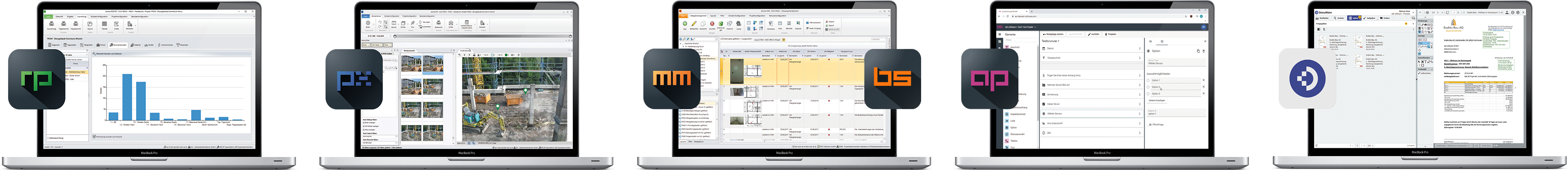Select the Option 1 radio button
Viewport: 1568px width, 170px height.
coord(1149,80)
